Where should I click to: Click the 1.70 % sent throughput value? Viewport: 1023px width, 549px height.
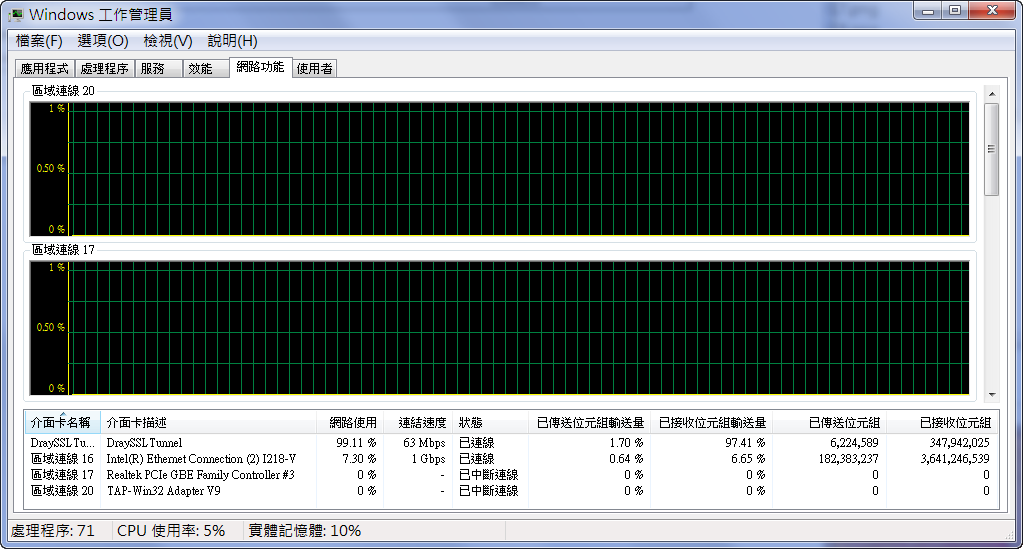pyautogui.click(x=626, y=443)
